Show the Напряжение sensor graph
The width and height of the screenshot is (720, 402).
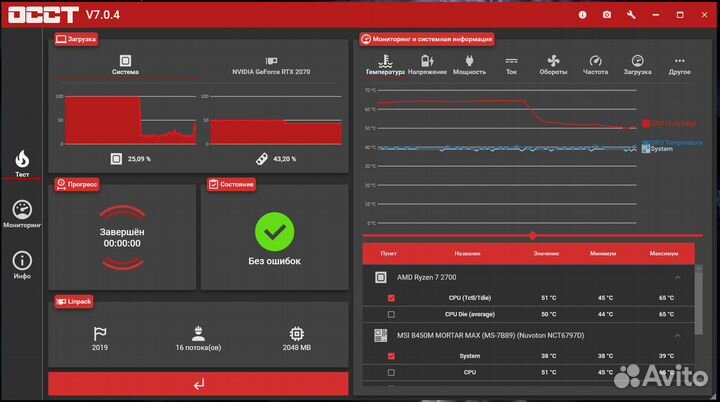pos(427,65)
